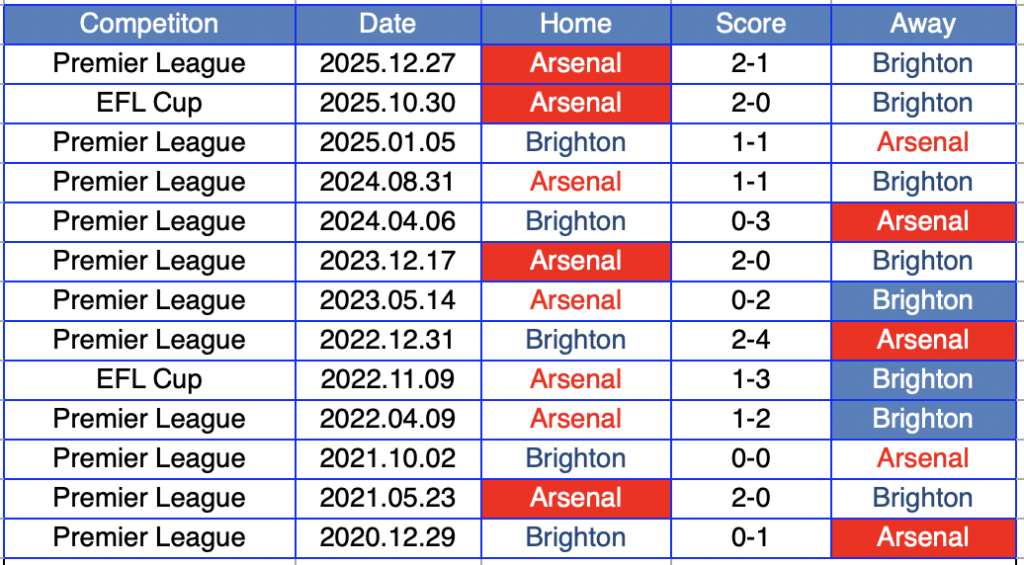Select the EFL Cup cell dated 2022.11.09

(149, 380)
